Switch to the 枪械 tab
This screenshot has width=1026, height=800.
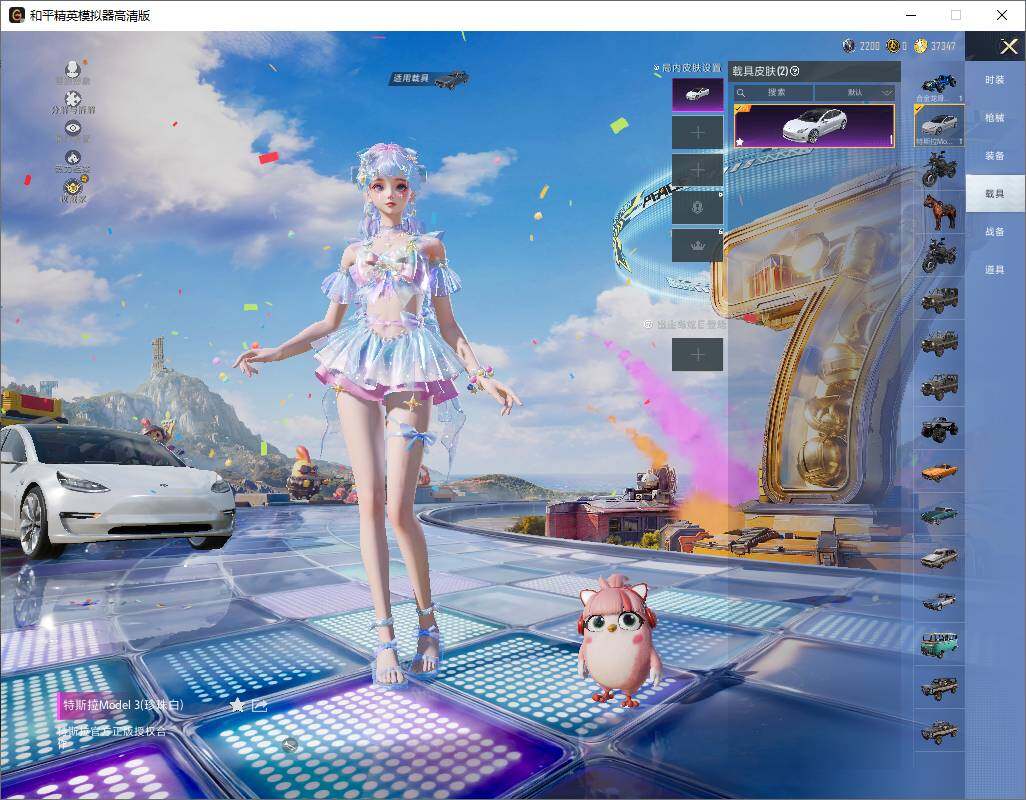point(995,118)
